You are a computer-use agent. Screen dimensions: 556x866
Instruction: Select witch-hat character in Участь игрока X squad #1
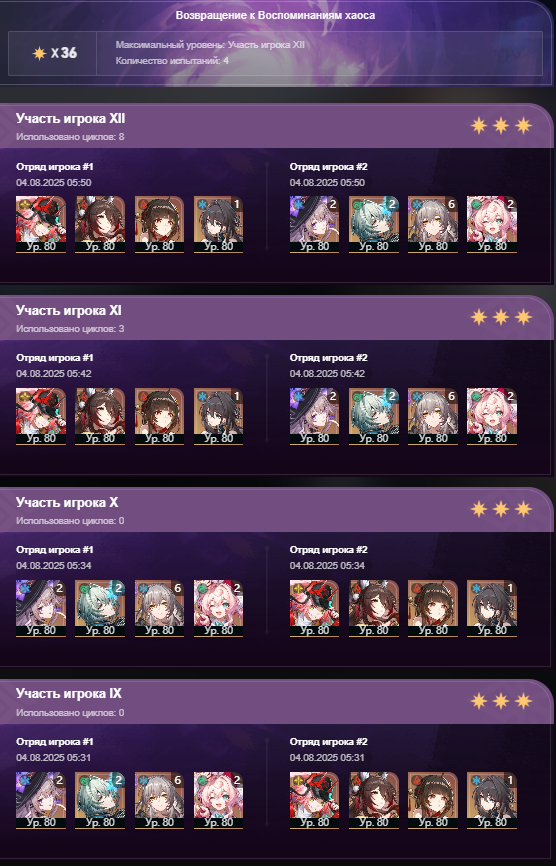(x=41, y=609)
